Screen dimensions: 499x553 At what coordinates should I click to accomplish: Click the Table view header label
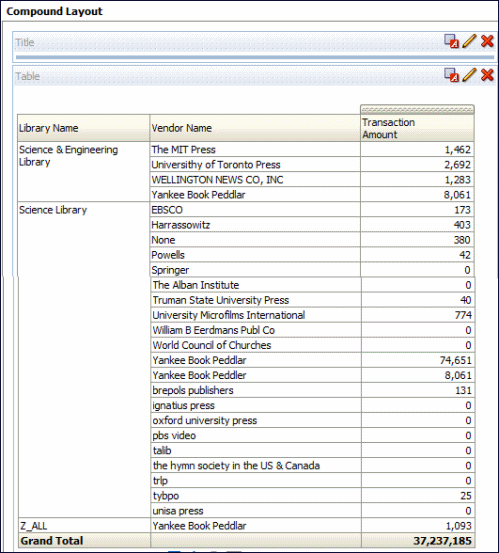28,76
